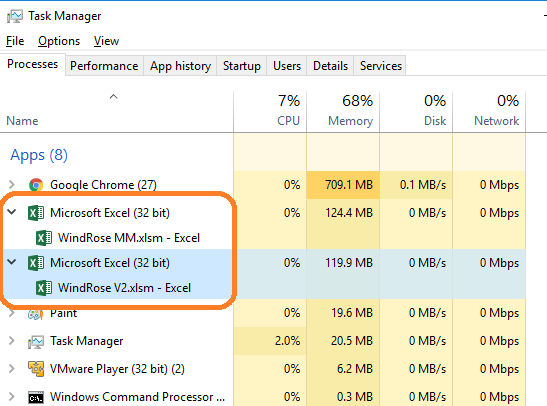Sort processes by Network column
The height and width of the screenshot is (406, 547).
click(489, 112)
